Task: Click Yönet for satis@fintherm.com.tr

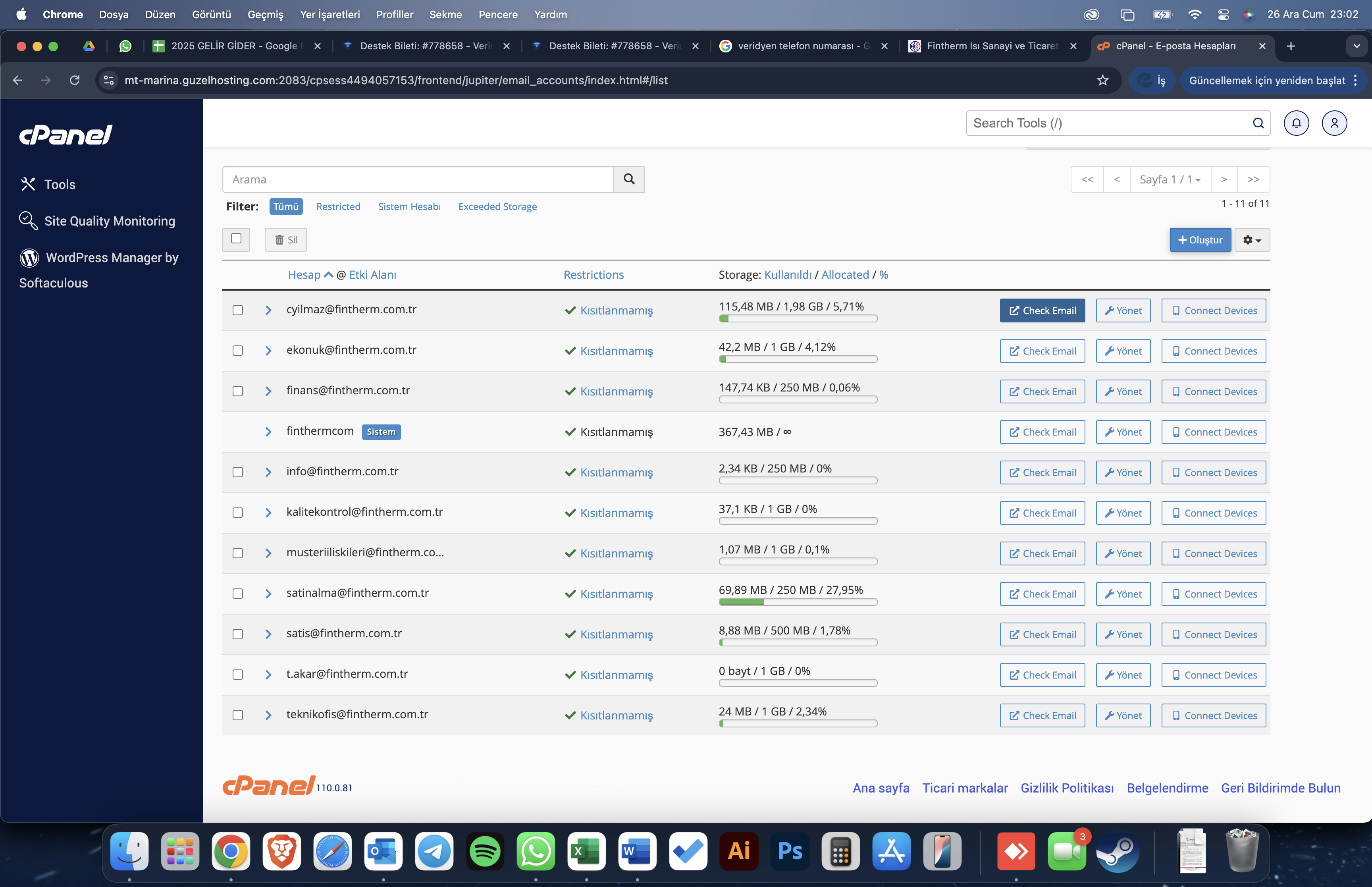Action: (x=1123, y=634)
